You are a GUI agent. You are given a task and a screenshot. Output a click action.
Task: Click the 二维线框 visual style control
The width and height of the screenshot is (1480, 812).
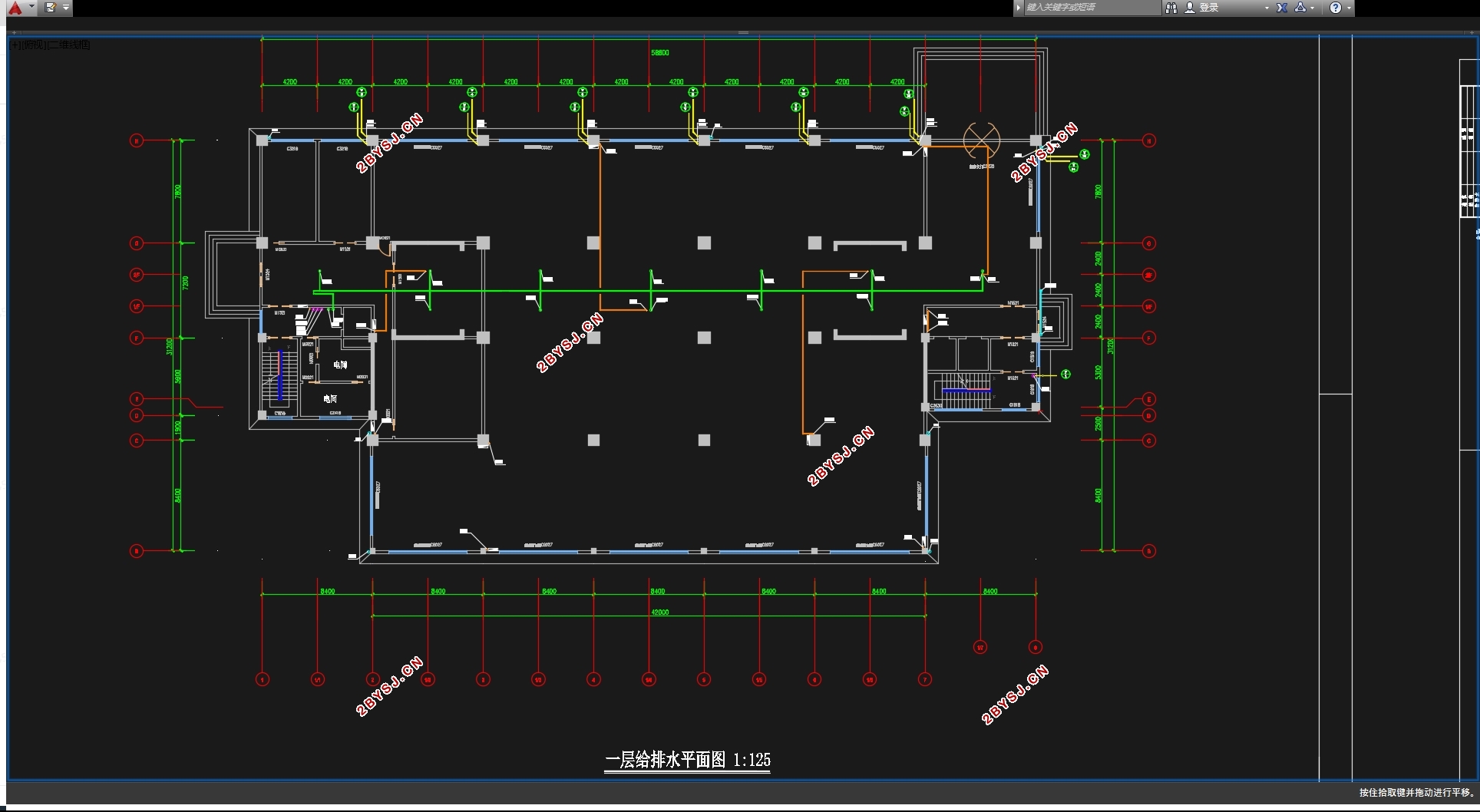click(x=69, y=45)
